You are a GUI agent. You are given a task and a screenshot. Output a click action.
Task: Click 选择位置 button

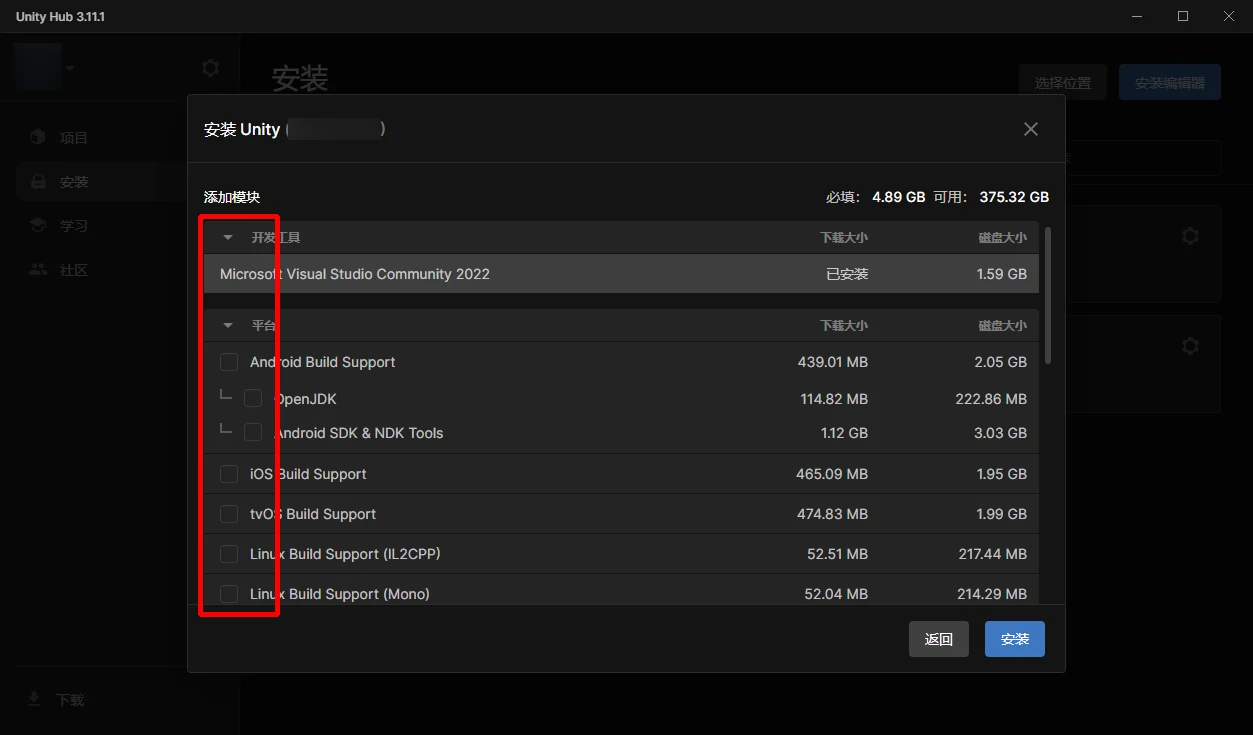tap(1063, 83)
